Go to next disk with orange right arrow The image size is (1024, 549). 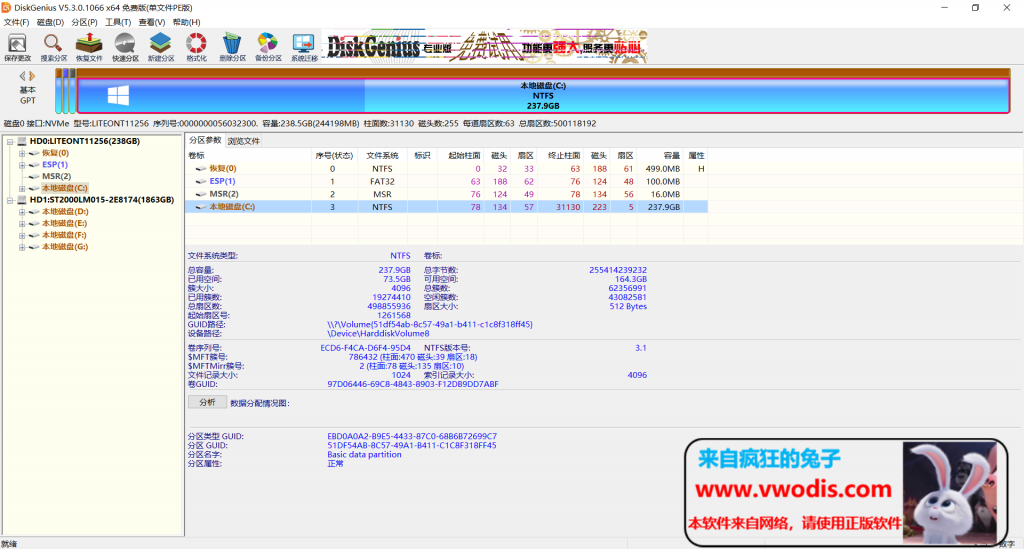pyautogui.click(x=32, y=76)
